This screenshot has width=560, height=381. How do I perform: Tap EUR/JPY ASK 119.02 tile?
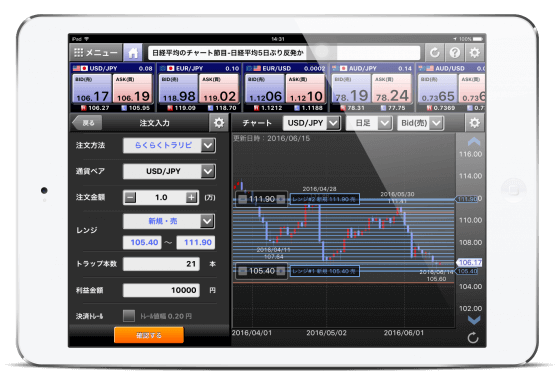pos(219,88)
